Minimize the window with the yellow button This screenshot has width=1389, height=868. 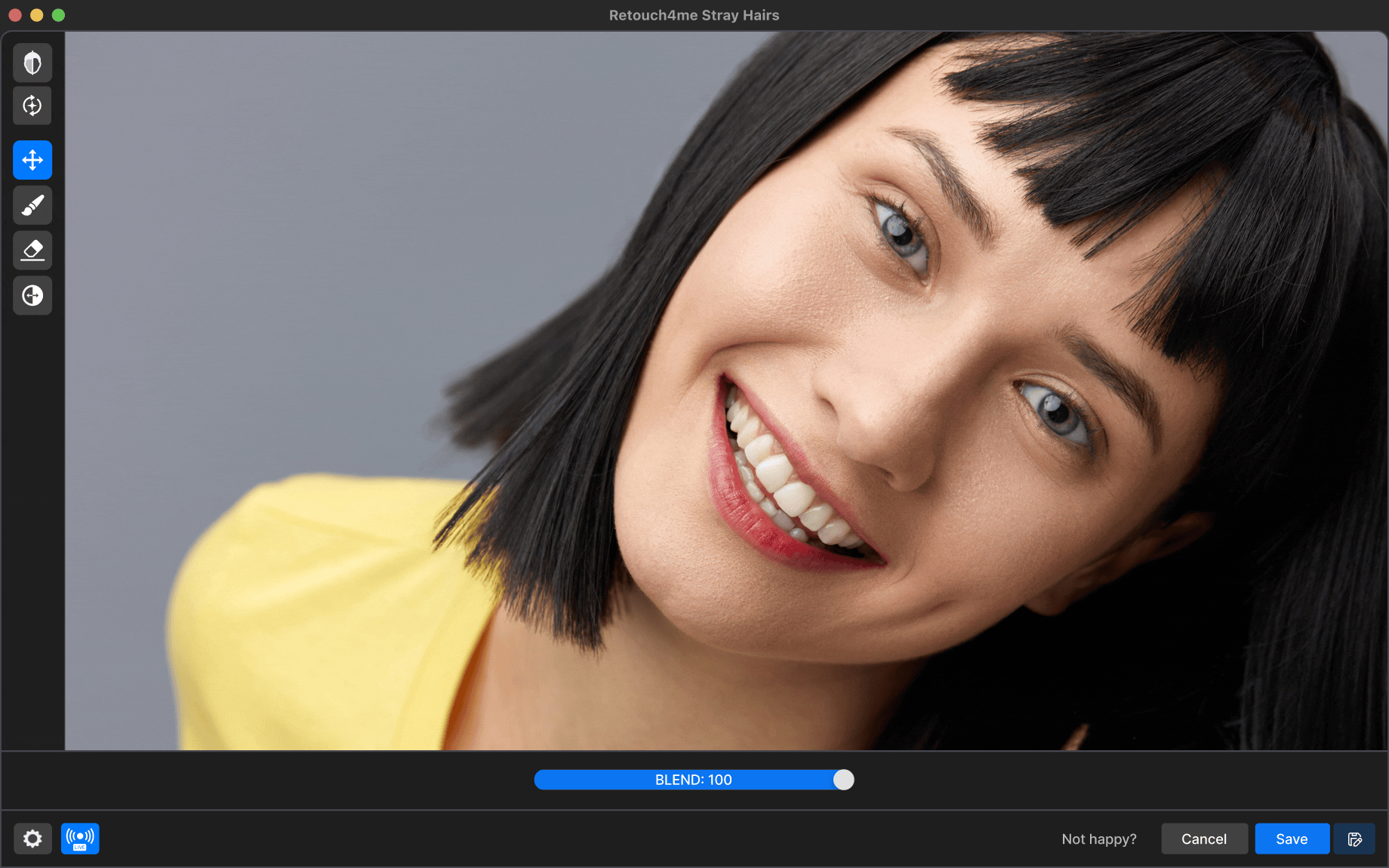(36, 15)
